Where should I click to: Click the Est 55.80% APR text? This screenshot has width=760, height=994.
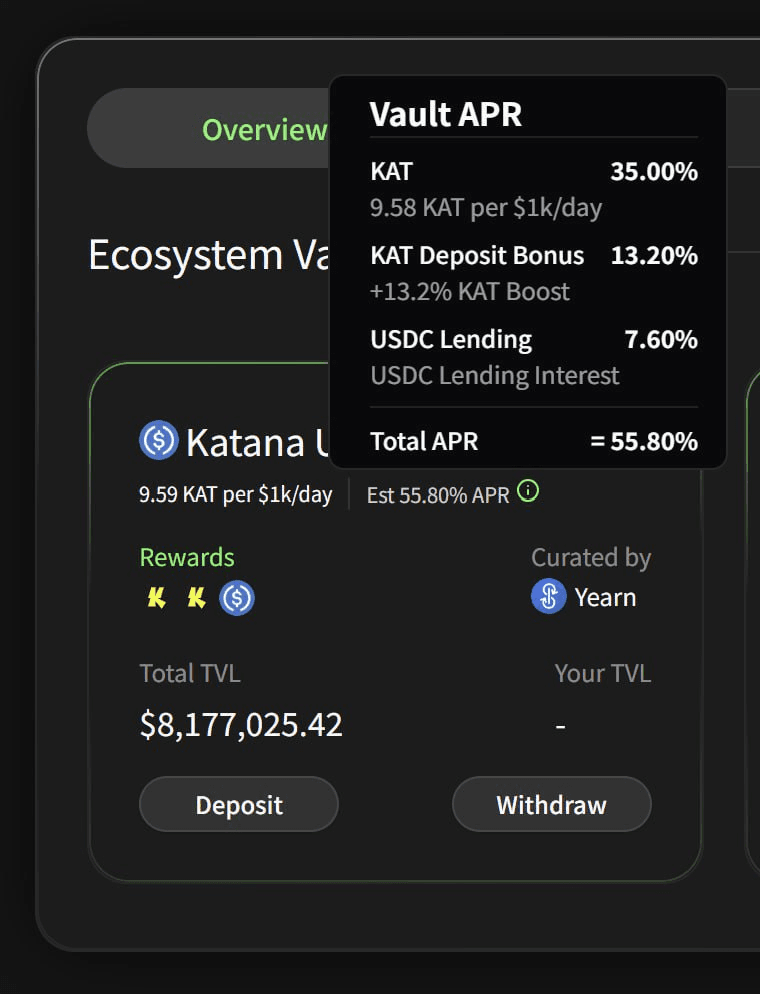coord(438,495)
